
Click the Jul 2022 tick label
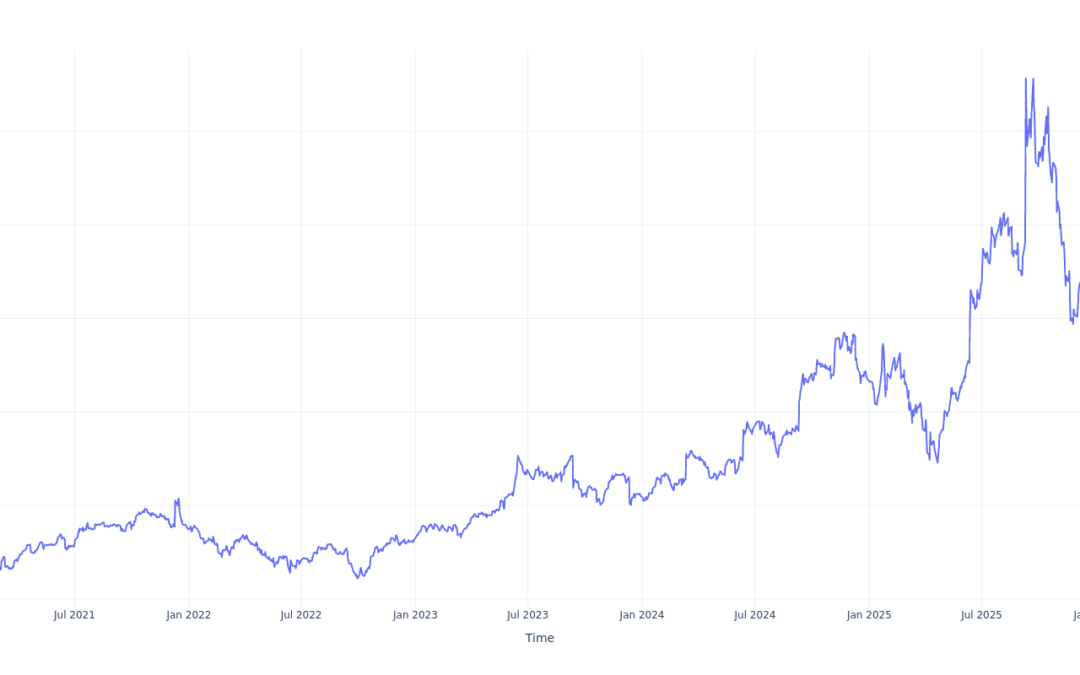[301, 615]
